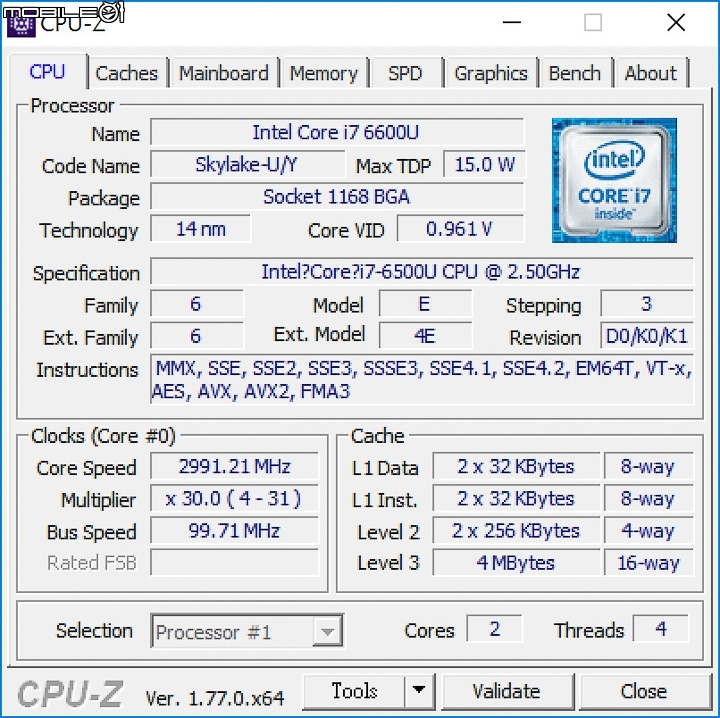Screen dimensions: 720x718
Task: Expand the Processor #1 selection combo box
Action: click(247, 631)
